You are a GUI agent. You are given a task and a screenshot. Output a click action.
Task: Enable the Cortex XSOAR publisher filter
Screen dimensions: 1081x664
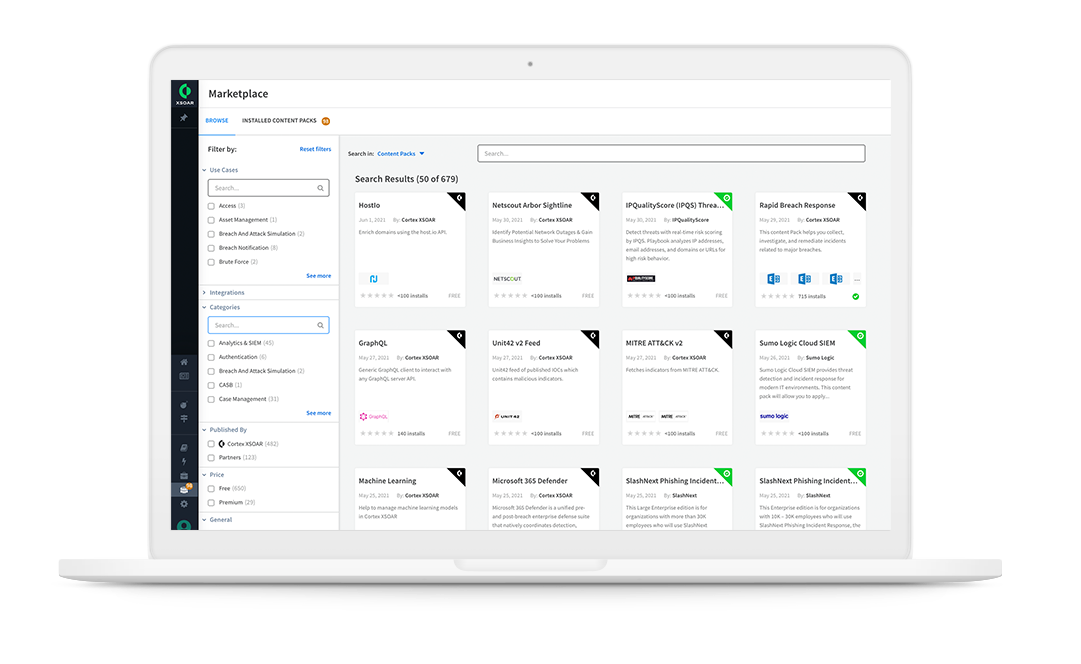(x=211, y=443)
